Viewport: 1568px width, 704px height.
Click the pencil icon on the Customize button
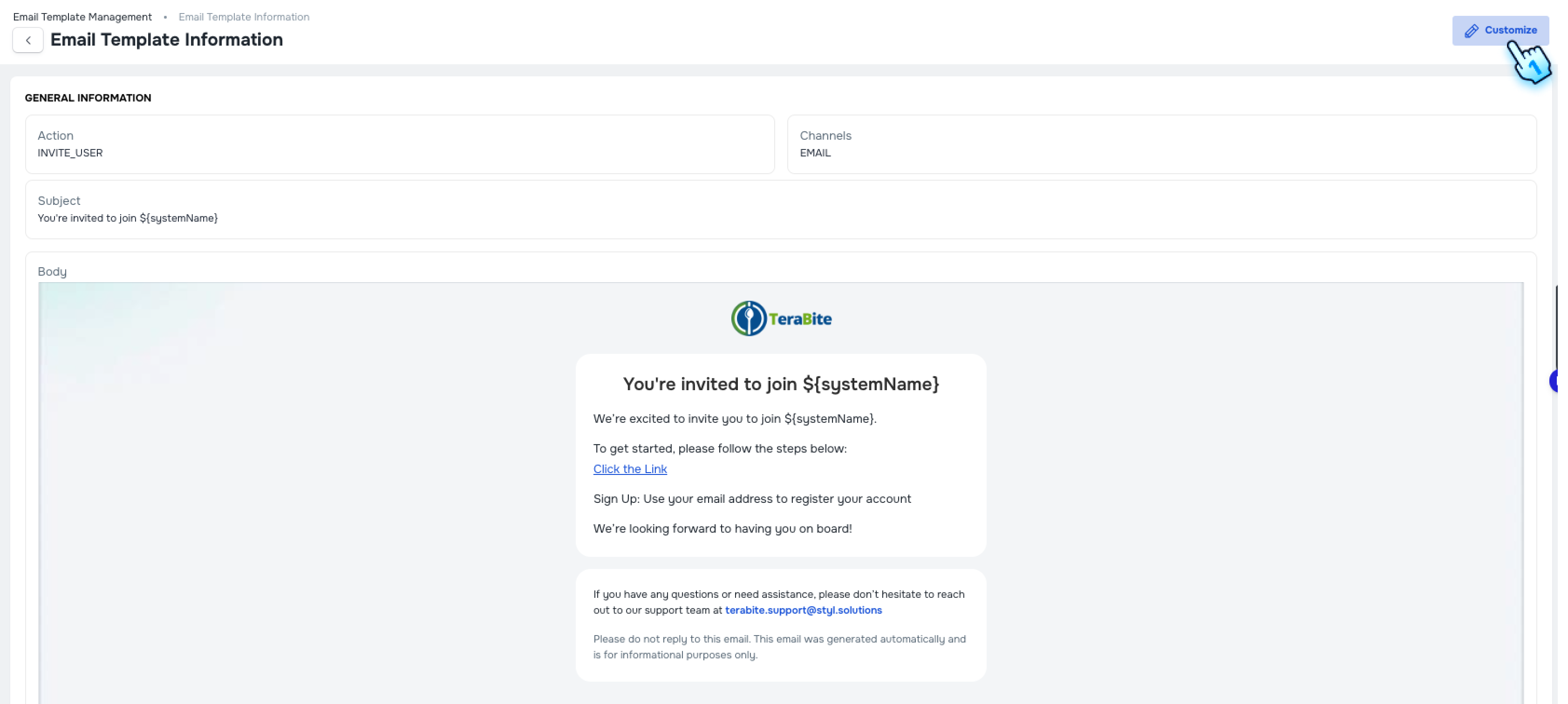(1472, 30)
